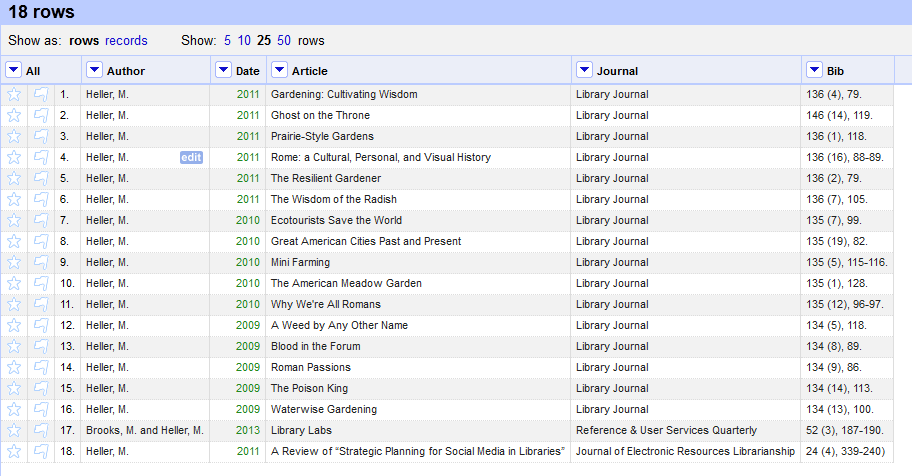The width and height of the screenshot is (912, 476).
Task: Flag the row Blood in the Forum
Action: (41, 346)
